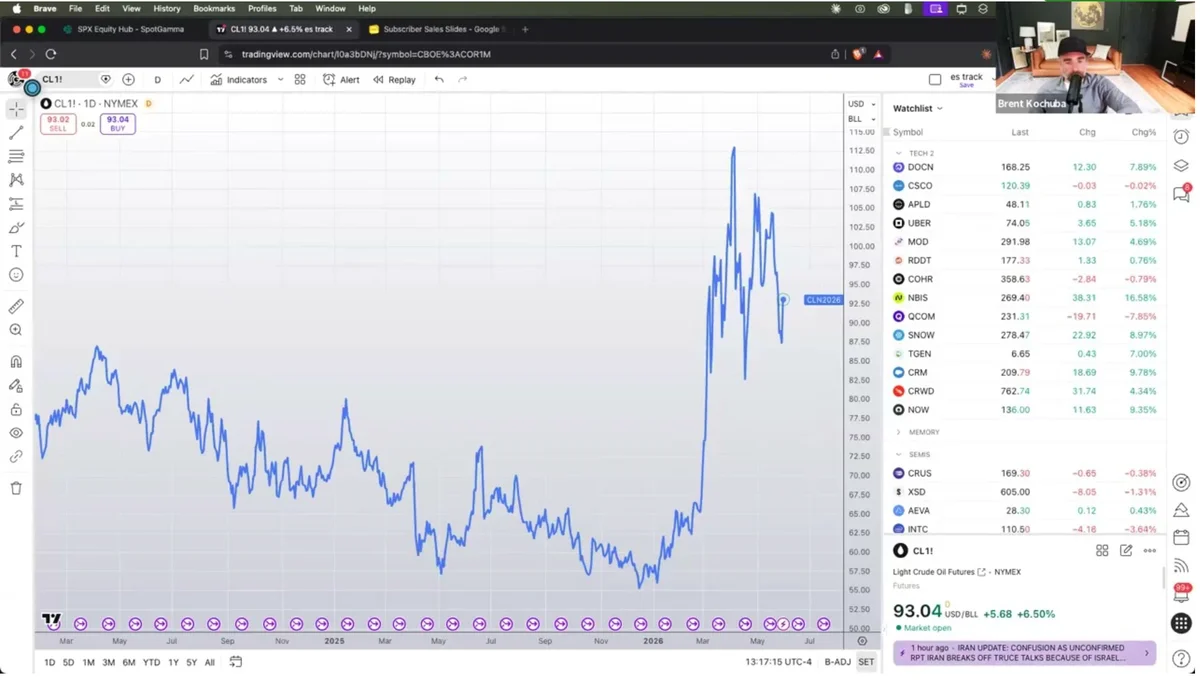Create a new Alert
Screen dimensions: 1200x680
click(x=341, y=79)
